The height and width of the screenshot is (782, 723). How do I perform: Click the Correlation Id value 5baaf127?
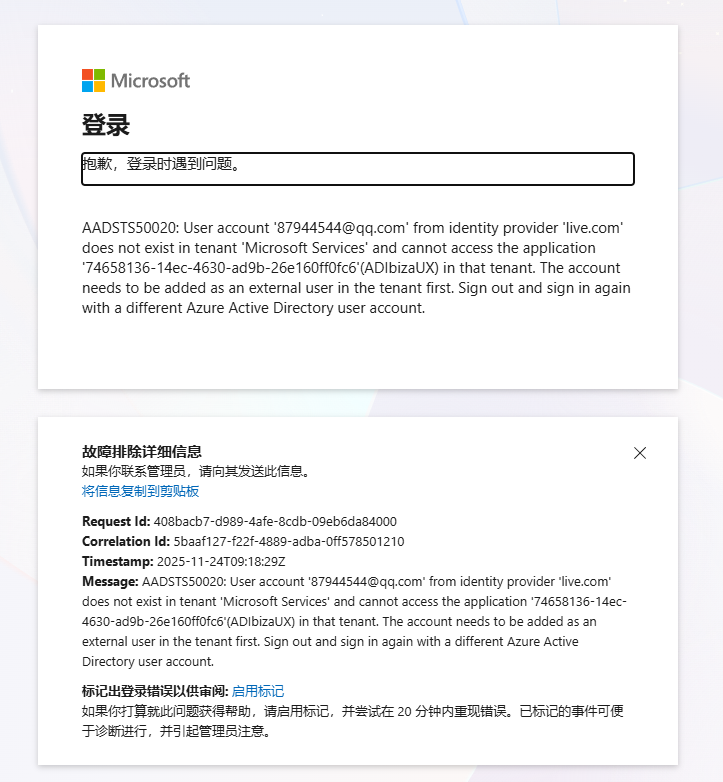289,542
